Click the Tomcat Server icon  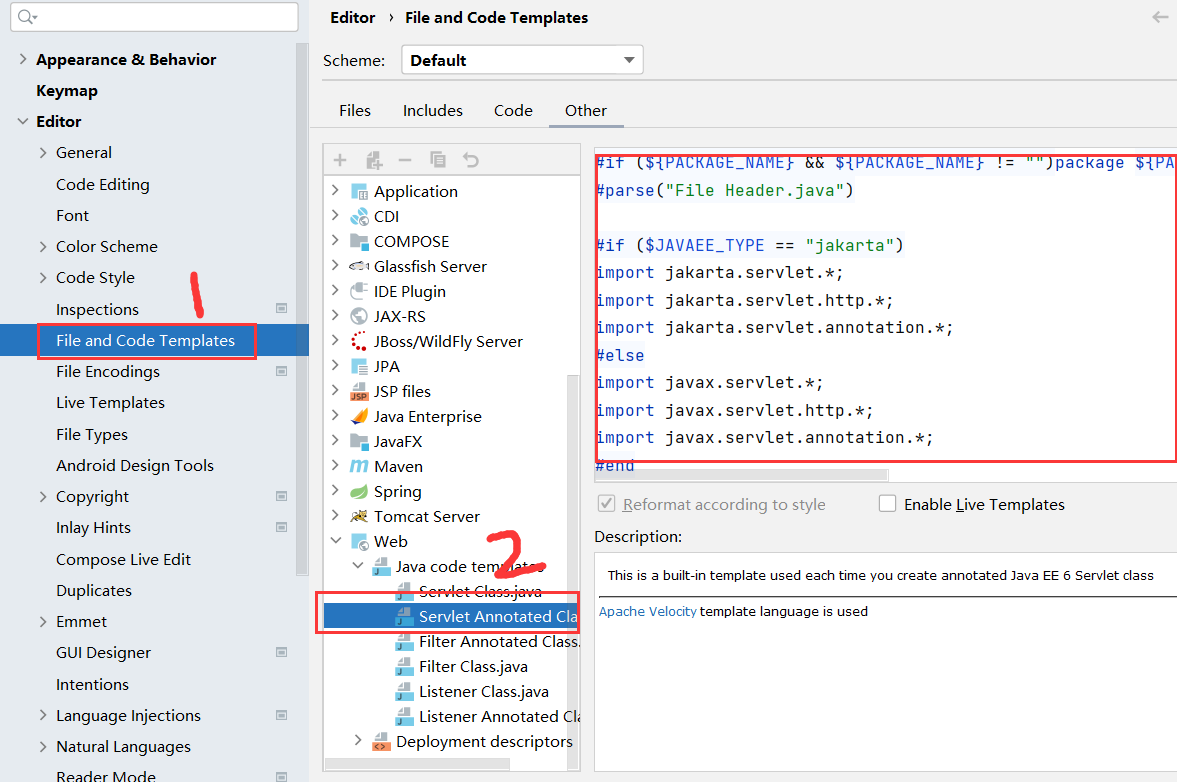click(x=359, y=516)
